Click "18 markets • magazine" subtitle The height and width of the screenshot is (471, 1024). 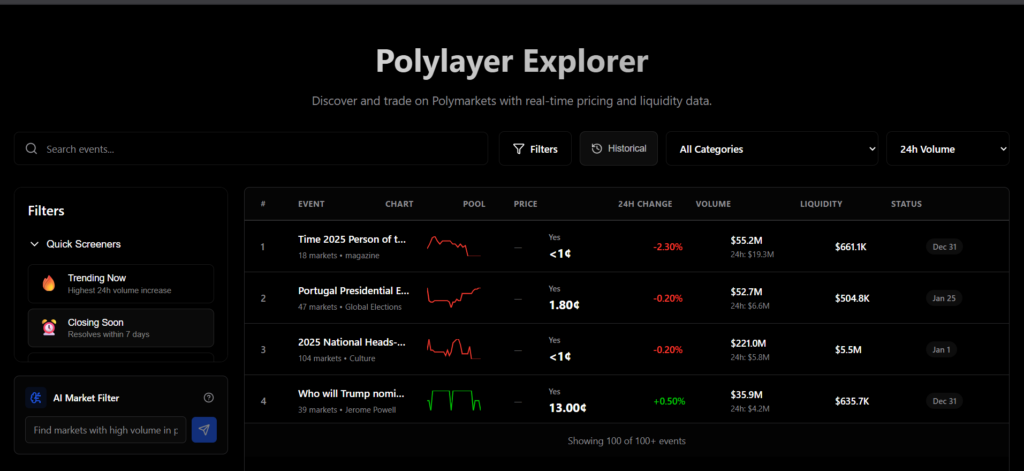click(338, 255)
